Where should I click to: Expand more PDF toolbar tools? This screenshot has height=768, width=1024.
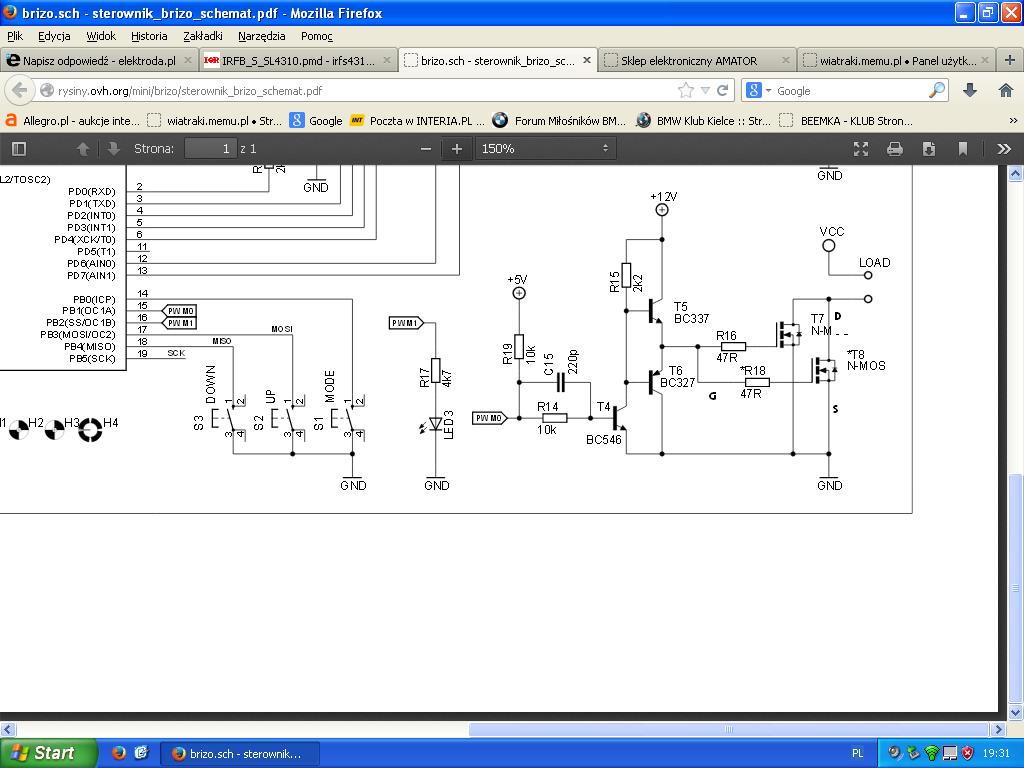(x=1003, y=149)
